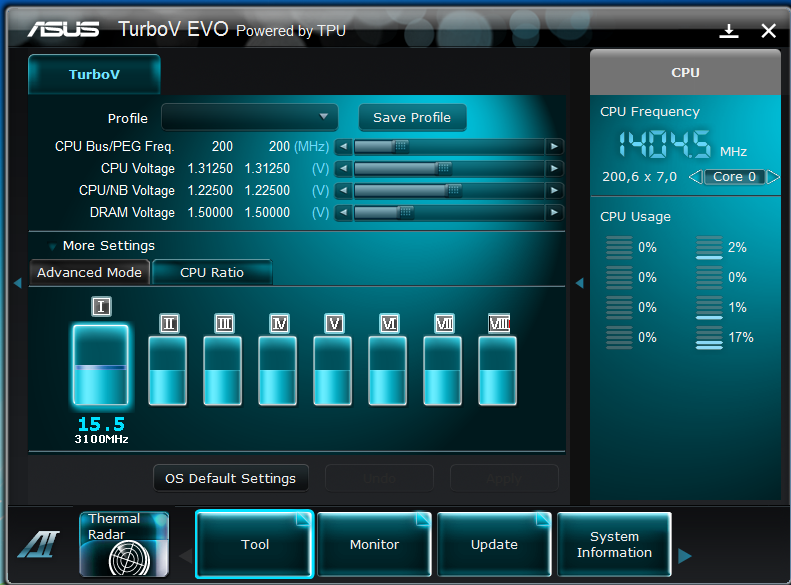Click the 1% CPU usage meter

tap(709, 307)
